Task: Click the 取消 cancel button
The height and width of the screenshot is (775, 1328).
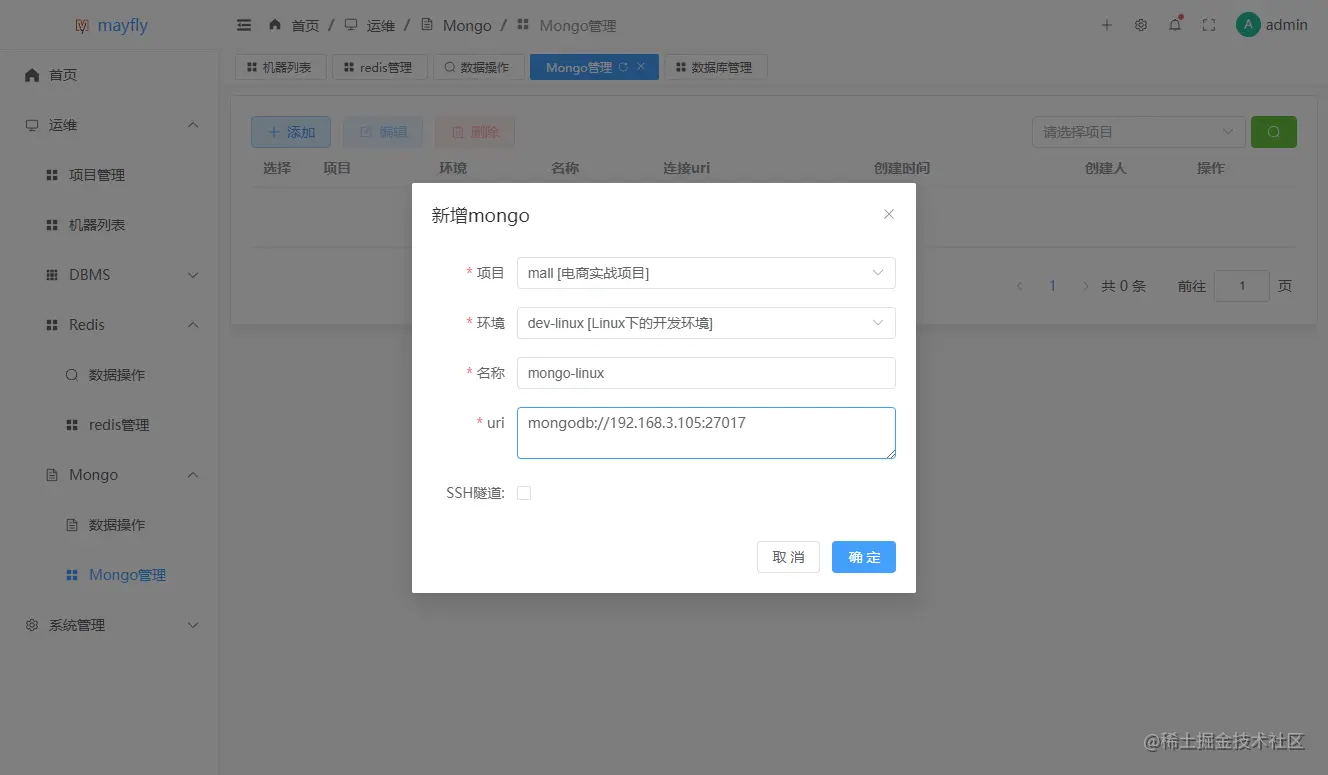Action: [x=788, y=557]
